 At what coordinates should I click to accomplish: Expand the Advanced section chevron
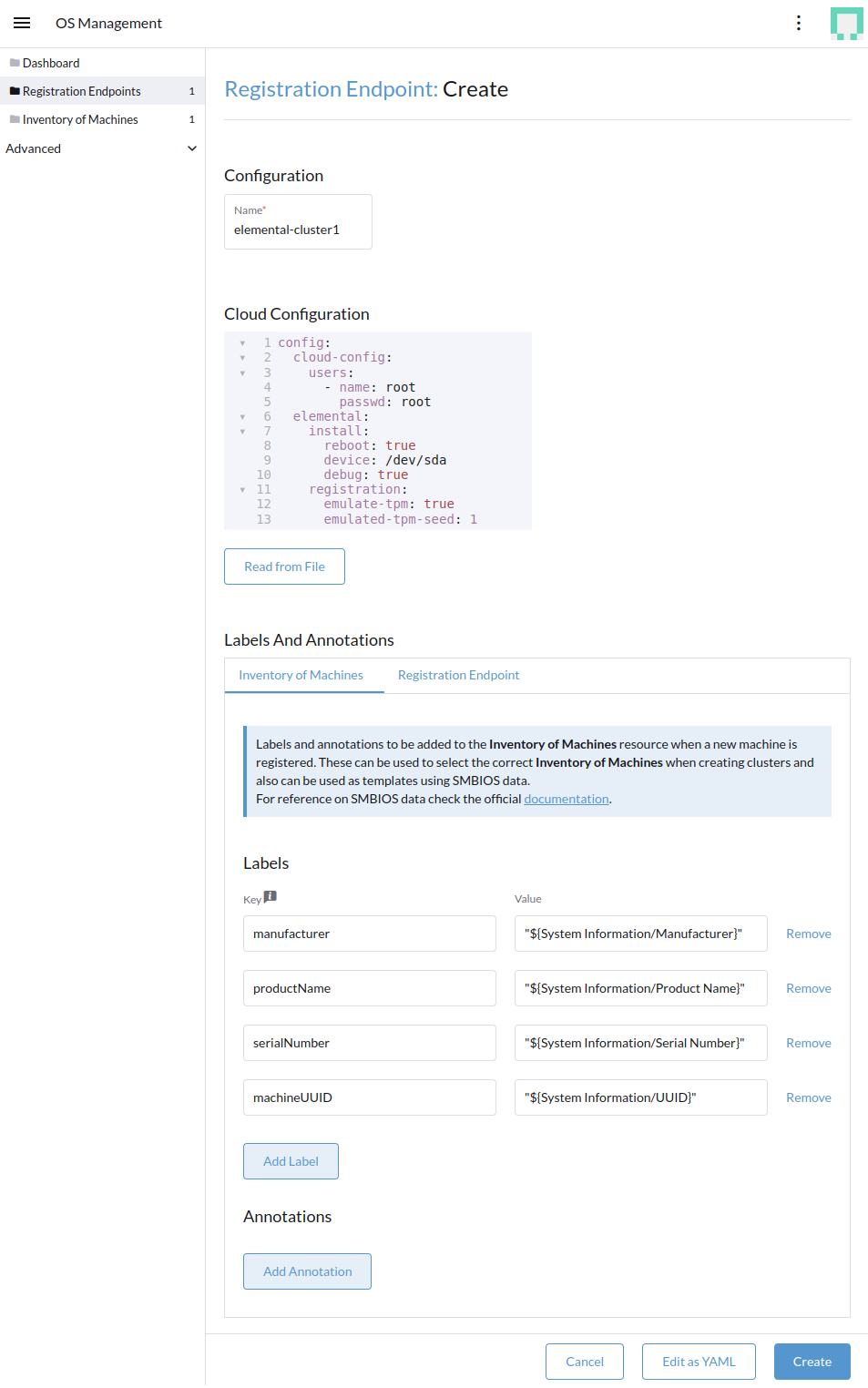click(191, 148)
